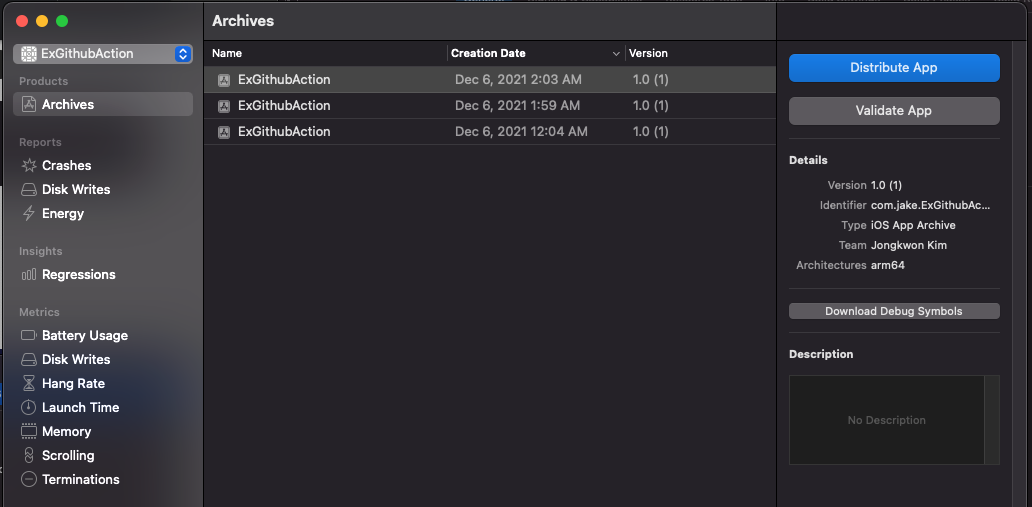Image resolution: width=1032 pixels, height=507 pixels.
Task: Click the Terminations minus-circle icon
Action: 28,479
